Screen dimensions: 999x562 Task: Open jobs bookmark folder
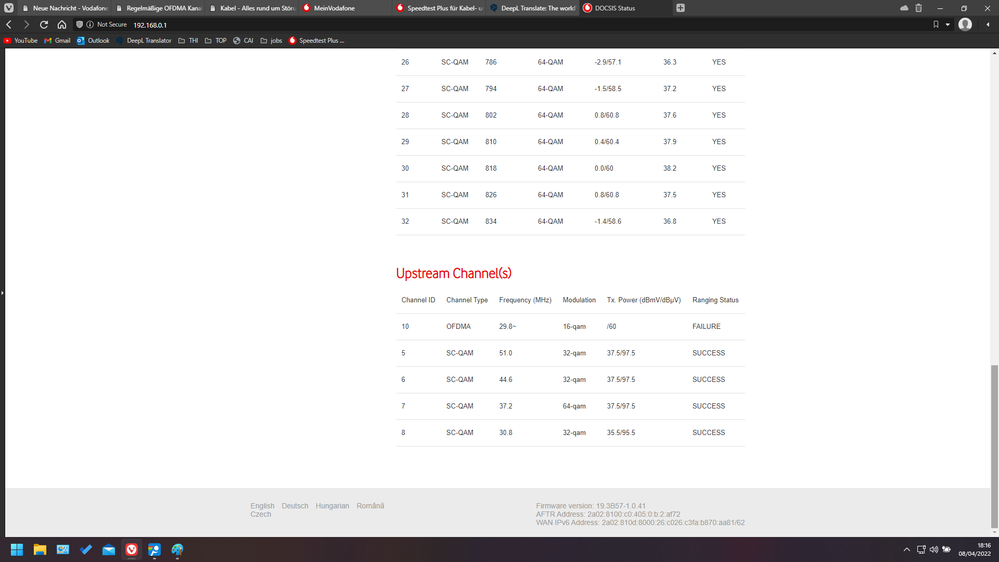click(271, 40)
